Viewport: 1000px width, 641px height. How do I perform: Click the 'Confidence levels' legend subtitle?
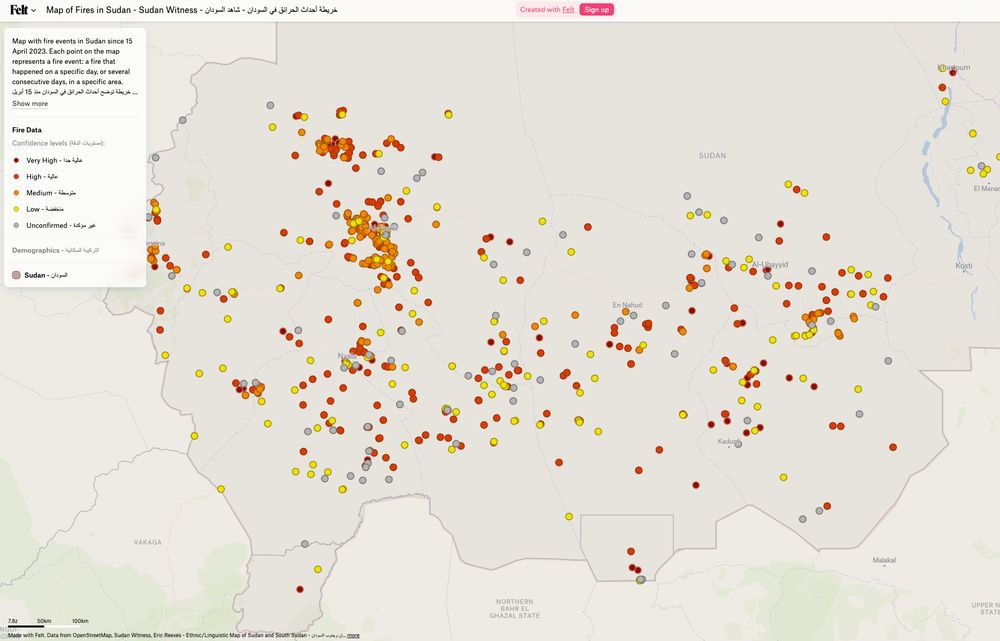pos(58,143)
